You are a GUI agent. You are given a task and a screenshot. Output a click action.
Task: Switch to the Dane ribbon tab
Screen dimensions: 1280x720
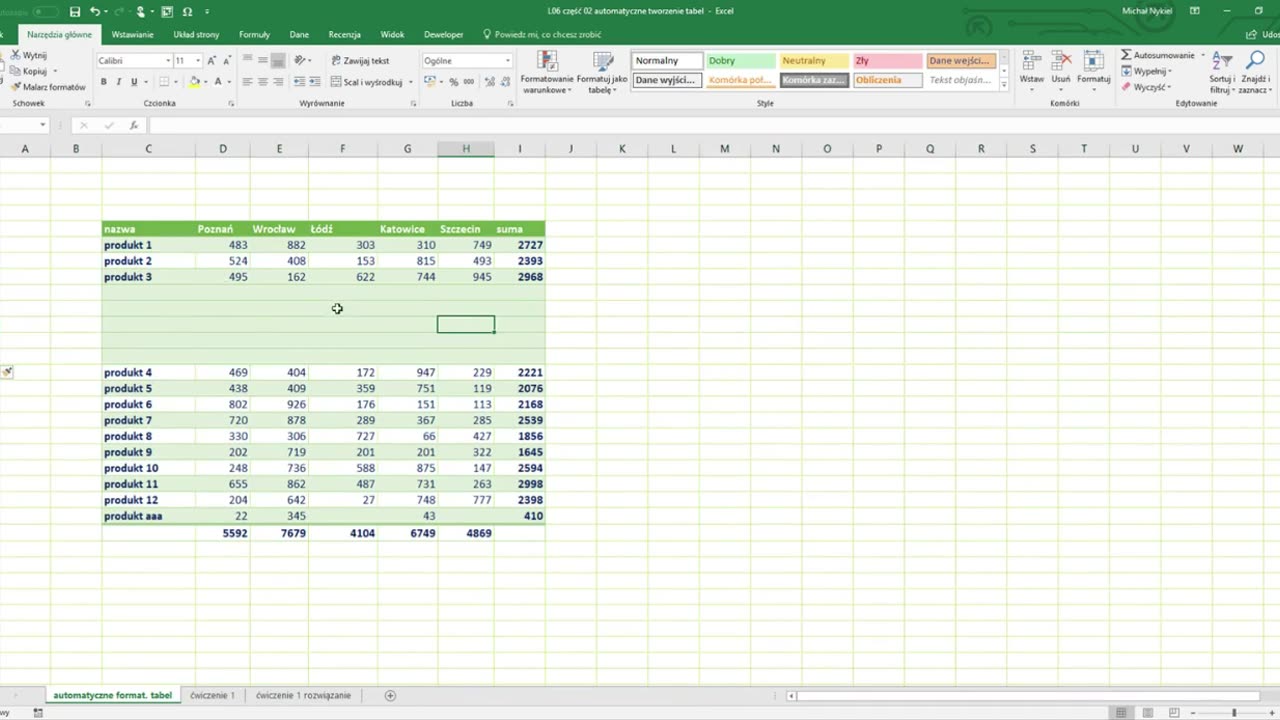point(299,34)
